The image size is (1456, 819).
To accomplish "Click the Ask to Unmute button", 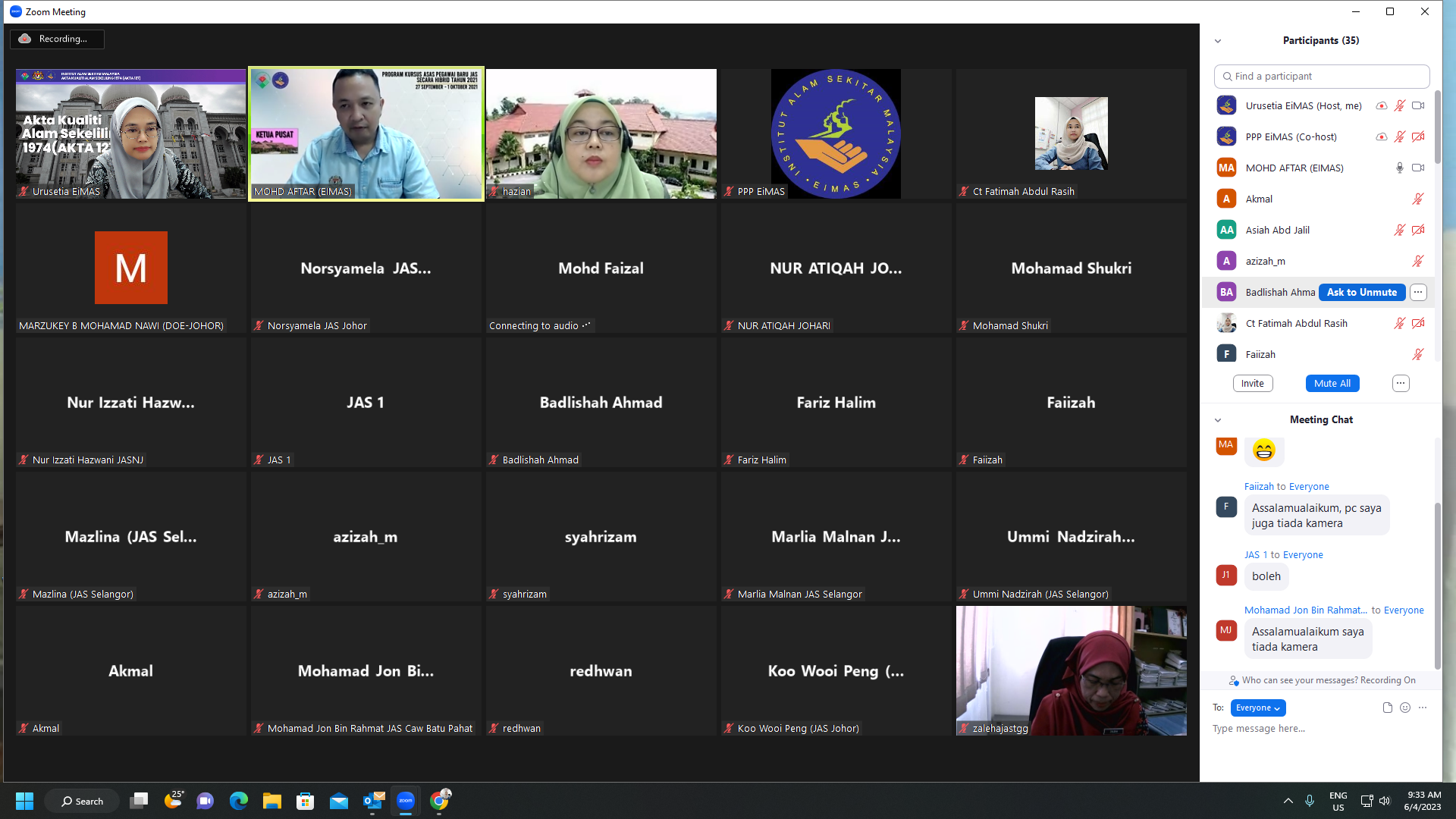I will click(1361, 292).
